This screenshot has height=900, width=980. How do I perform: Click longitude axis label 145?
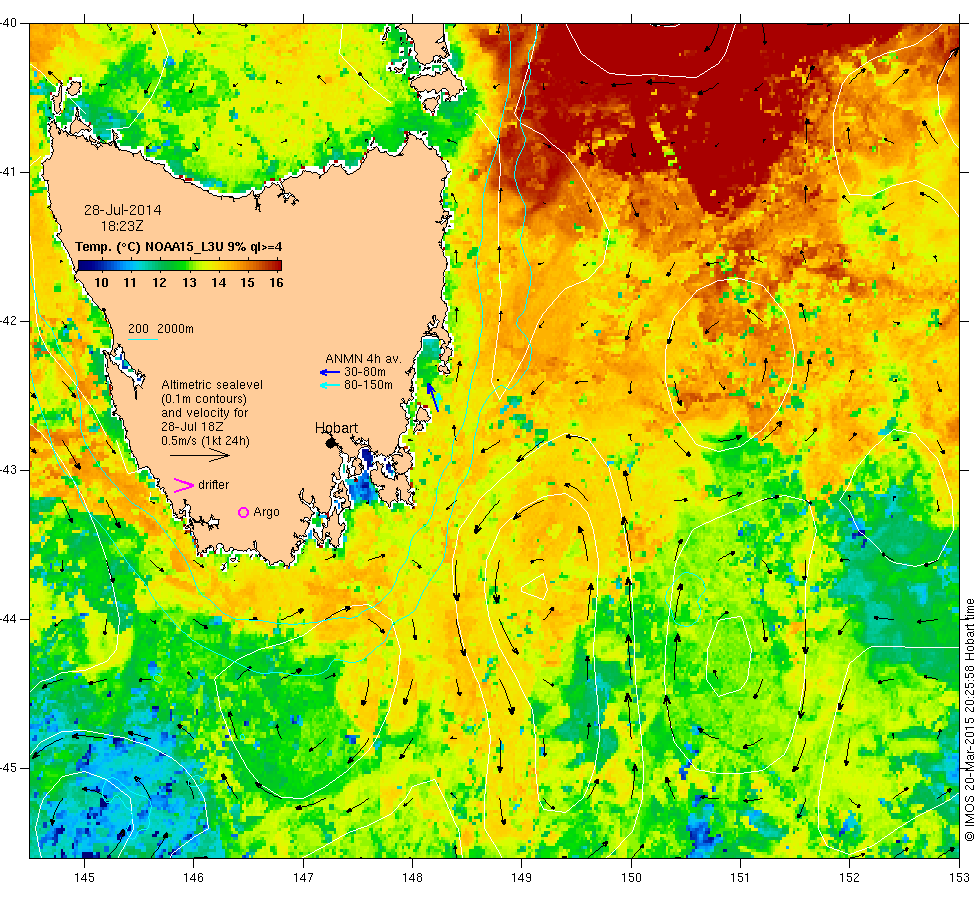(84, 878)
